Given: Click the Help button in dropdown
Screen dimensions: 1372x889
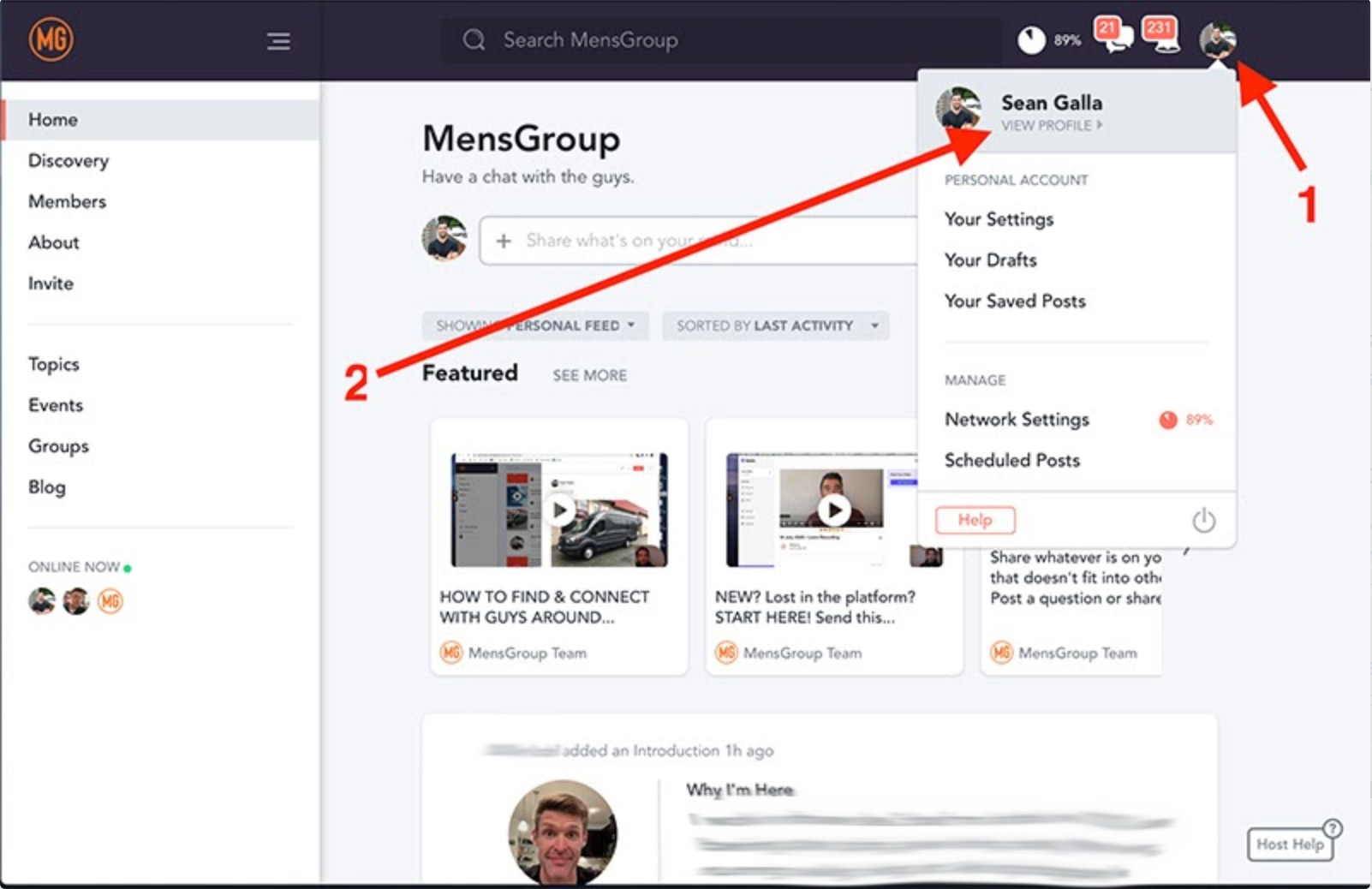Looking at the screenshot, I should [975, 520].
